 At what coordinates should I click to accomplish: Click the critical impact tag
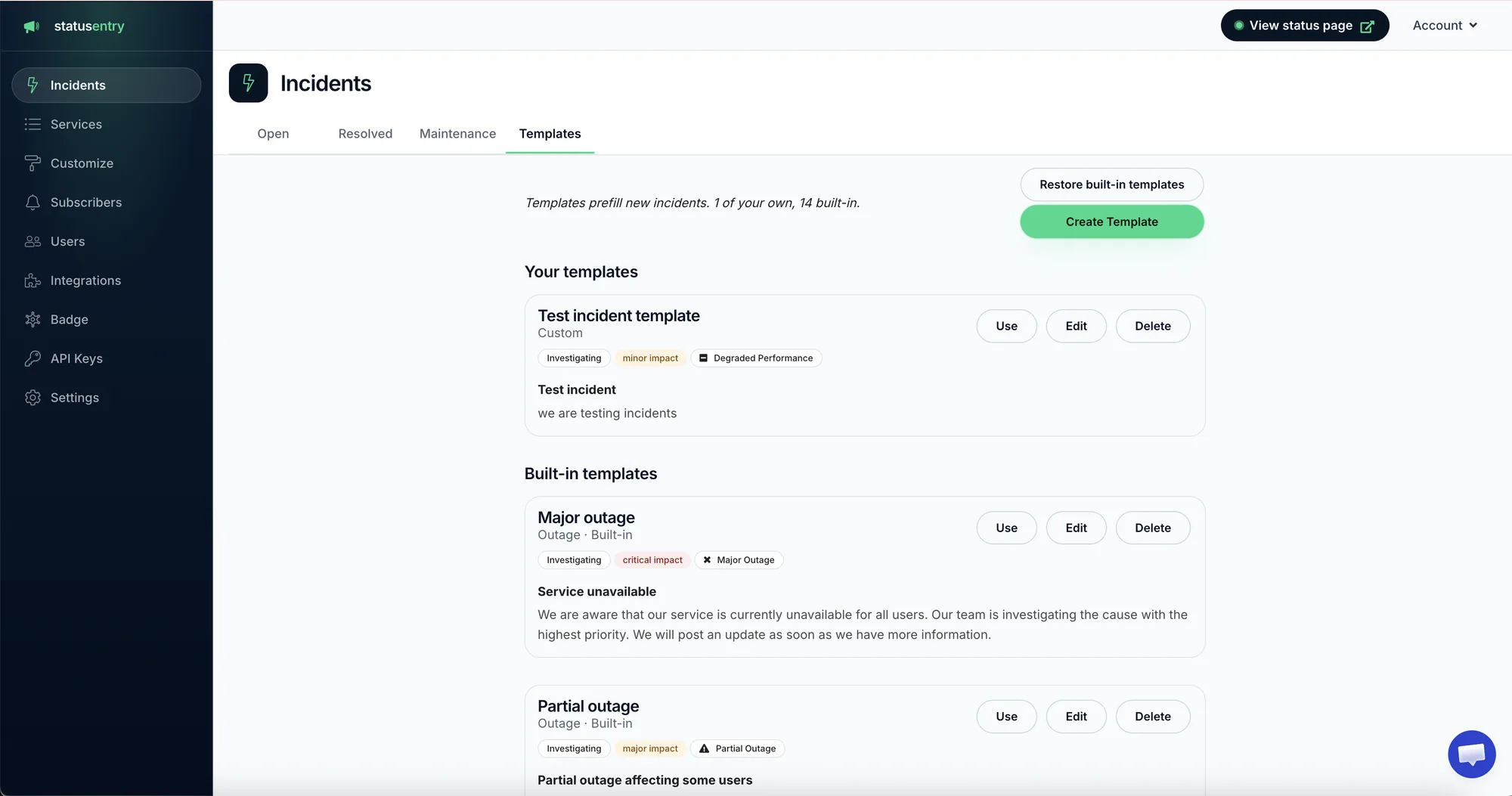(x=652, y=560)
